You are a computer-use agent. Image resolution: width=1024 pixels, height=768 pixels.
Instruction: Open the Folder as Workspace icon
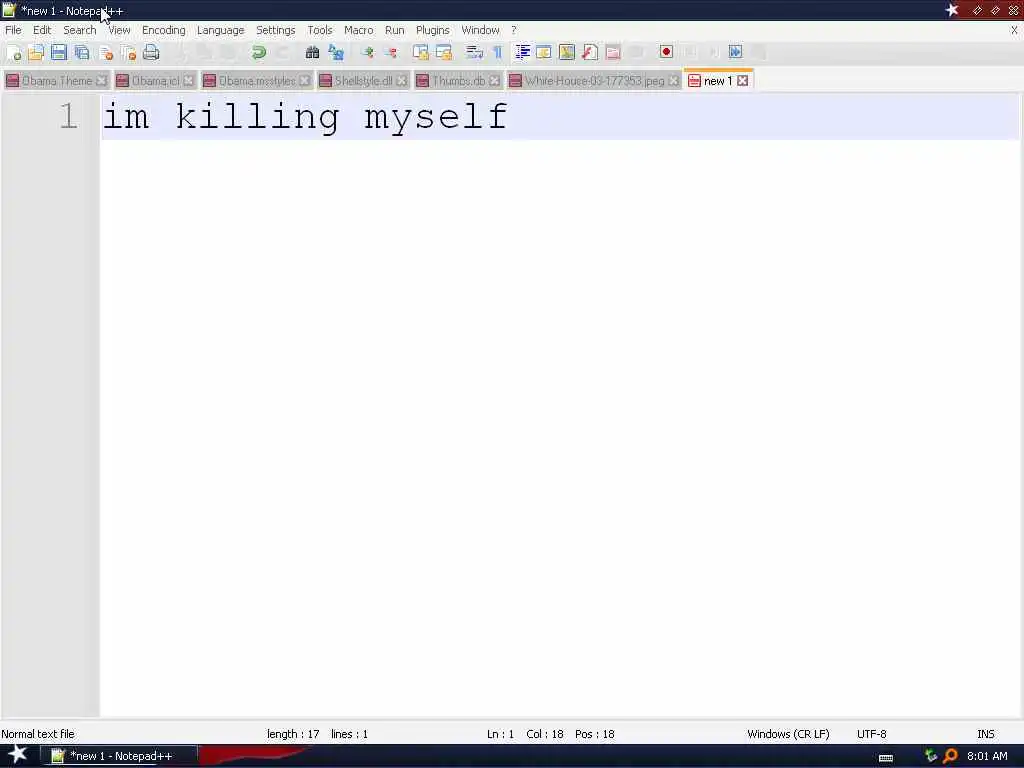tap(613, 53)
